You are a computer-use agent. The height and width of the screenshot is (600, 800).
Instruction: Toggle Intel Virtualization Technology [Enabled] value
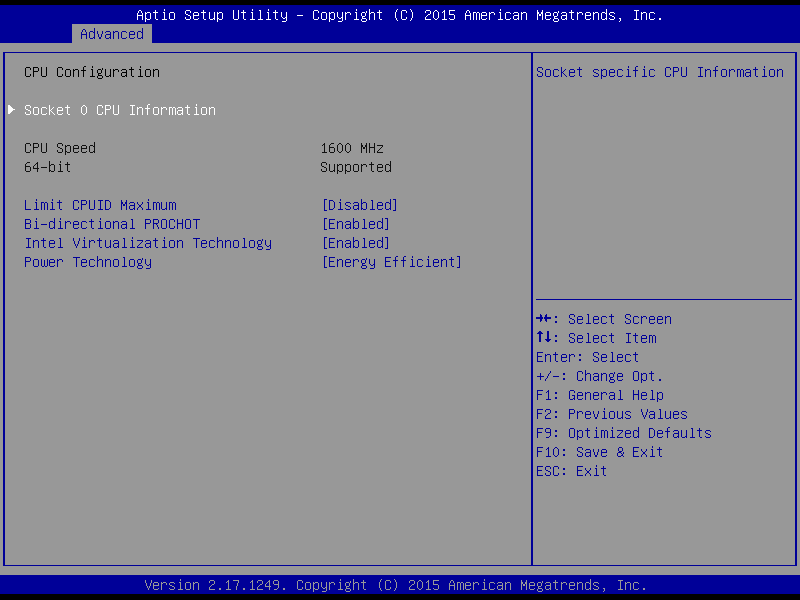pos(355,243)
